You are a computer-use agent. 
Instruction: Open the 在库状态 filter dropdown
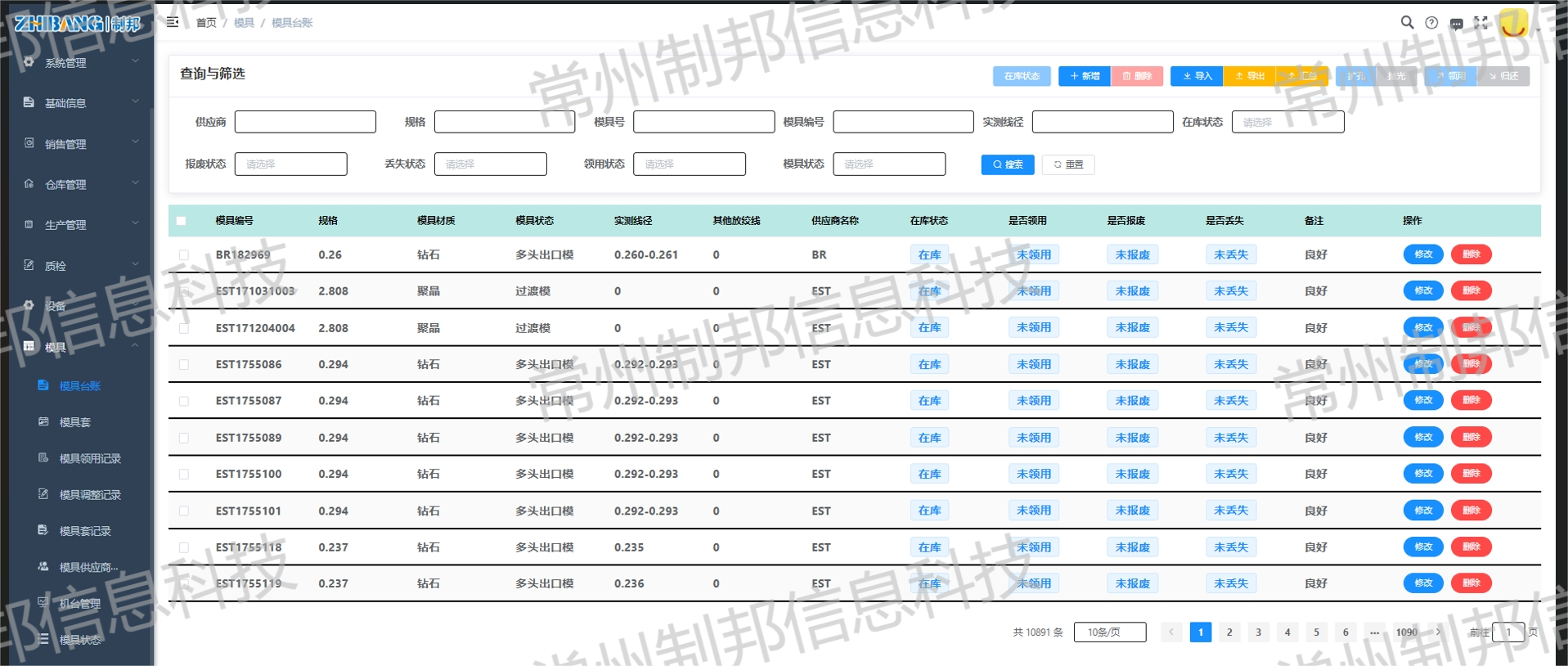click(1287, 122)
